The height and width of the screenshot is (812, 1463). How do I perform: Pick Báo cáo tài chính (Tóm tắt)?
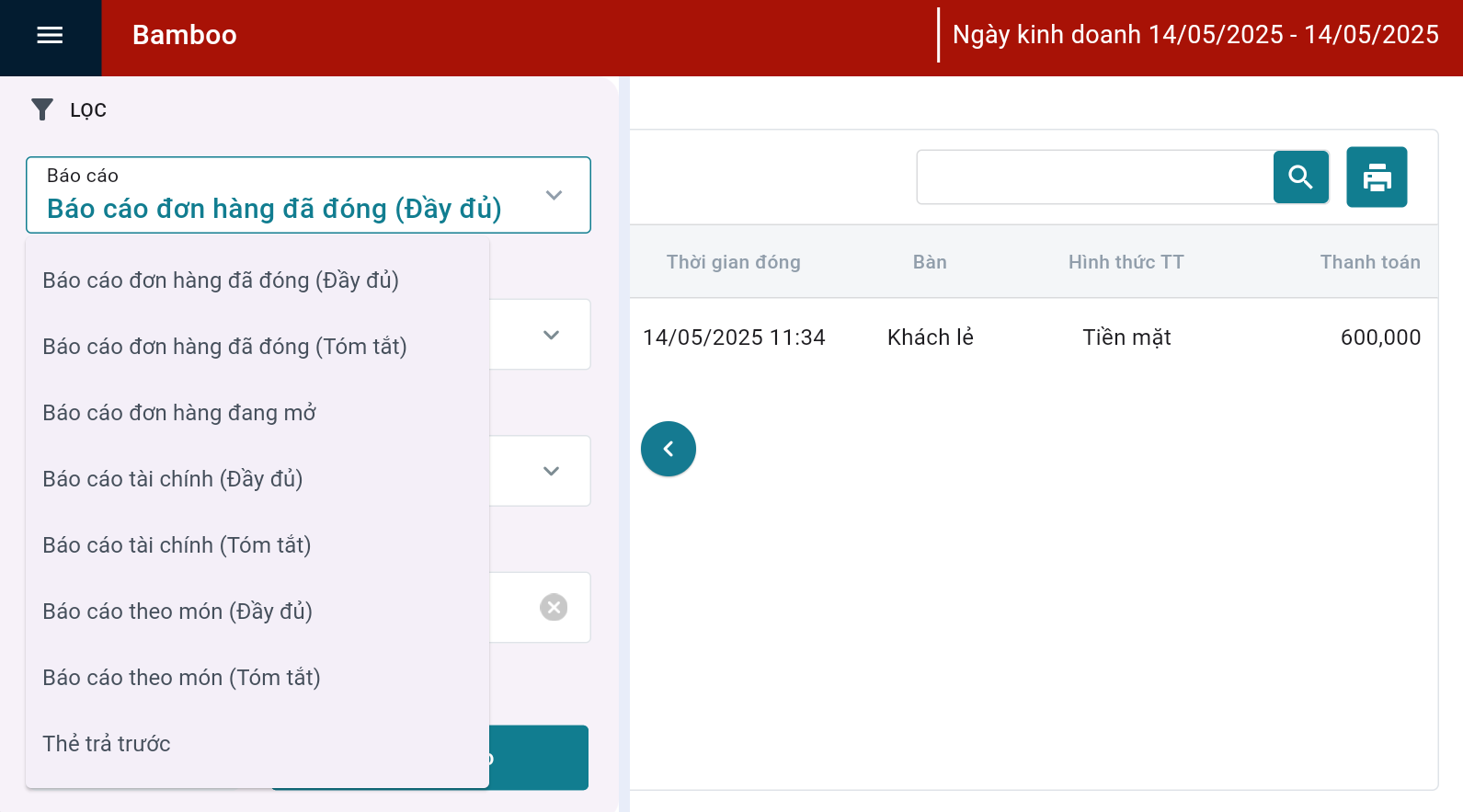point(177,545)
